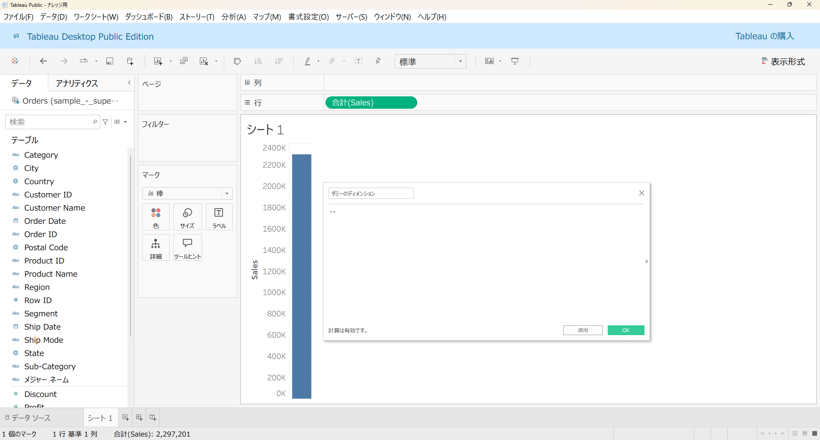Select the Sub-Category field
This screenshot has height=440, width=820.
50,366
